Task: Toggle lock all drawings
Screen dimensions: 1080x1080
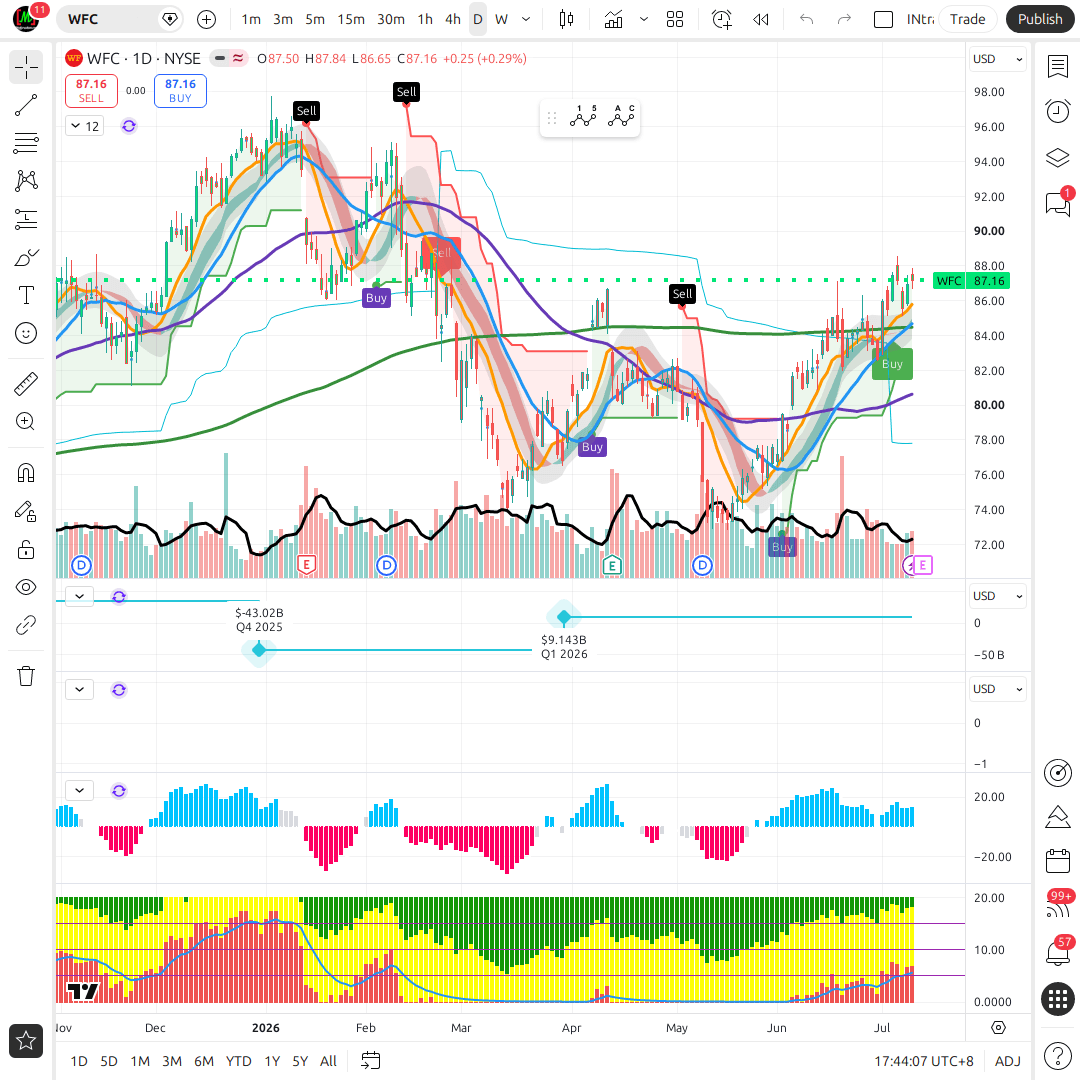Action: pos(26,549)
